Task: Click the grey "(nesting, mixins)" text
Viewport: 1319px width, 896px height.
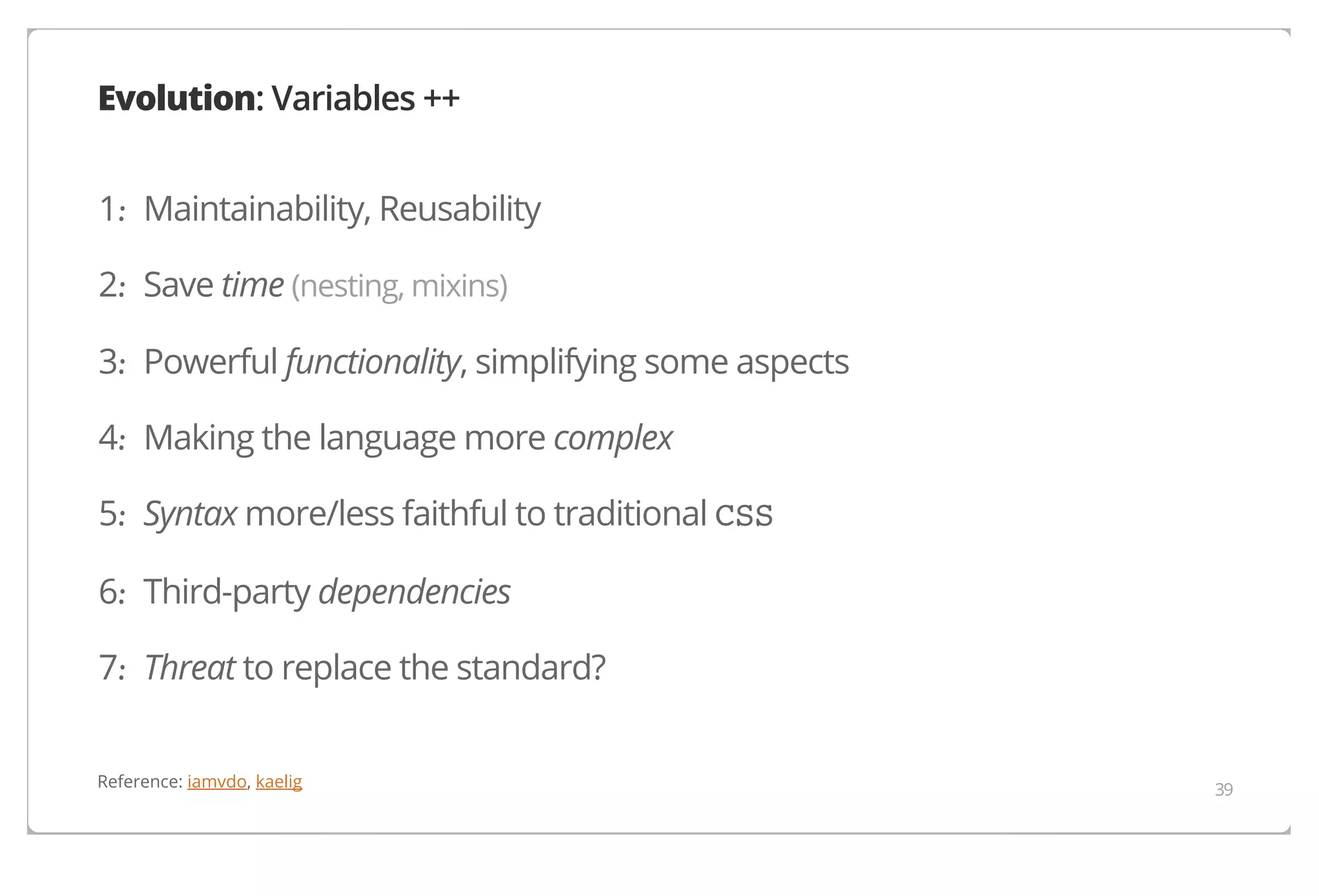Action: coord(399,286)
